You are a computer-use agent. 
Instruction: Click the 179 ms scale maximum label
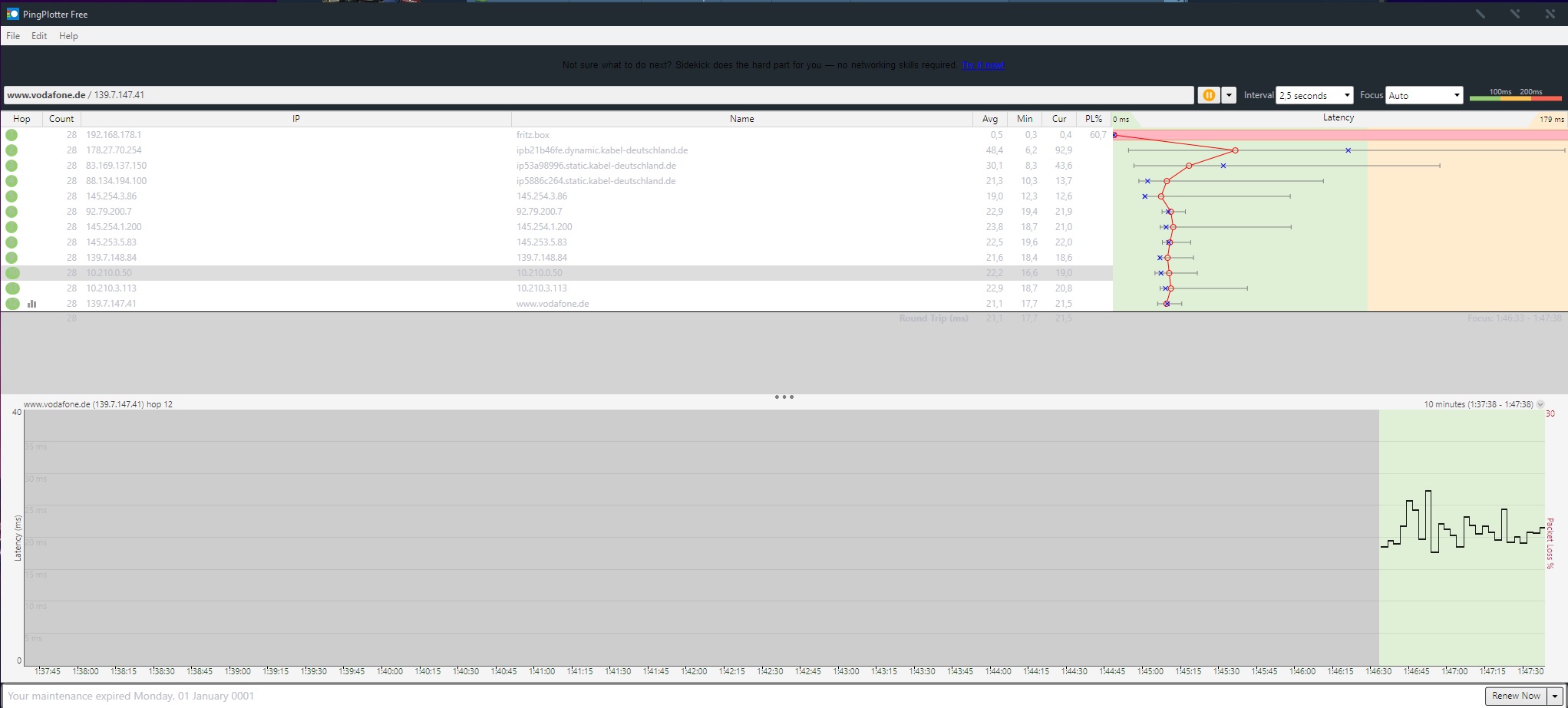point(1551,120)
